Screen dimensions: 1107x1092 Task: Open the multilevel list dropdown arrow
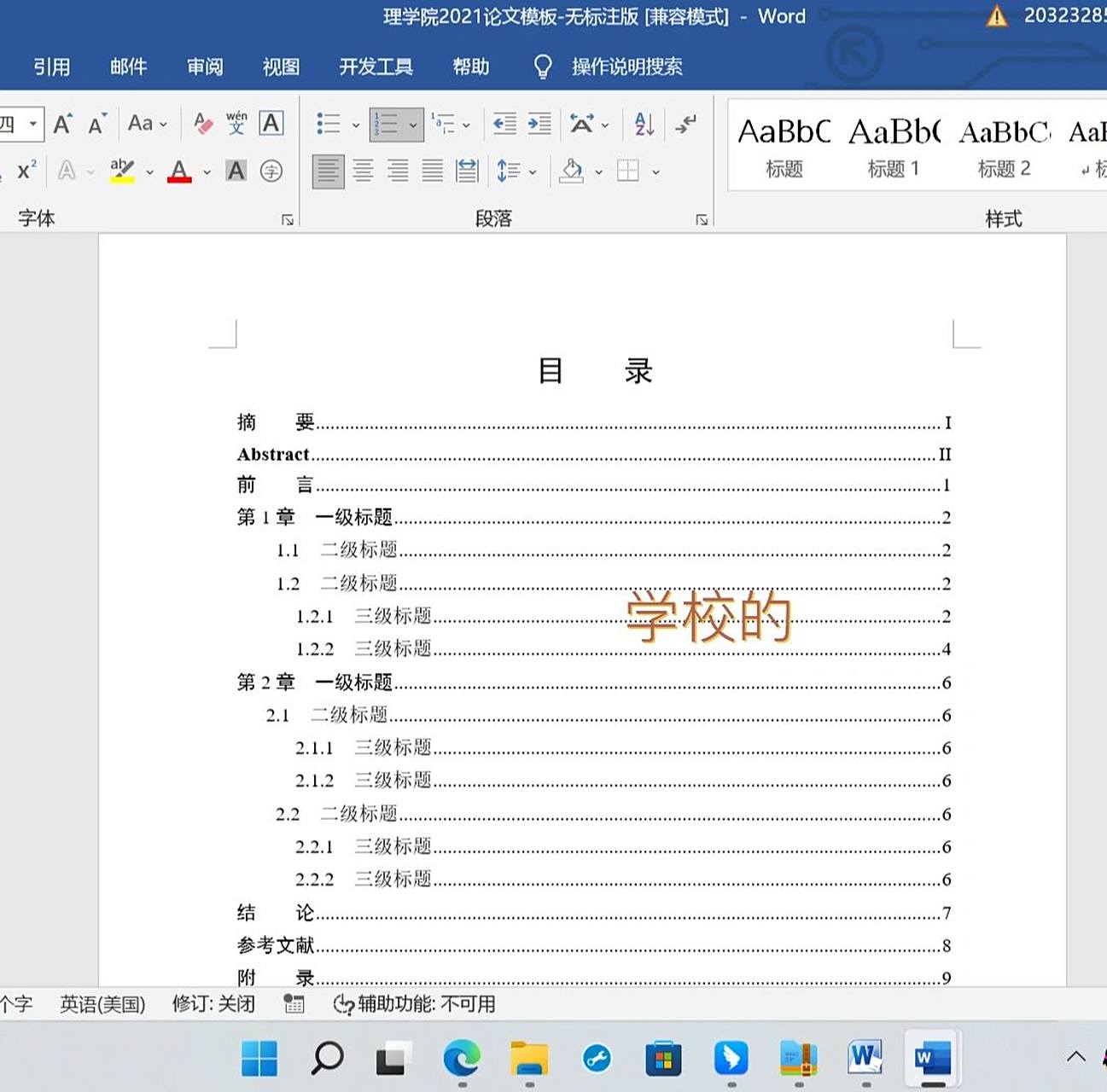pyautogui.click(x=467, y=124)
